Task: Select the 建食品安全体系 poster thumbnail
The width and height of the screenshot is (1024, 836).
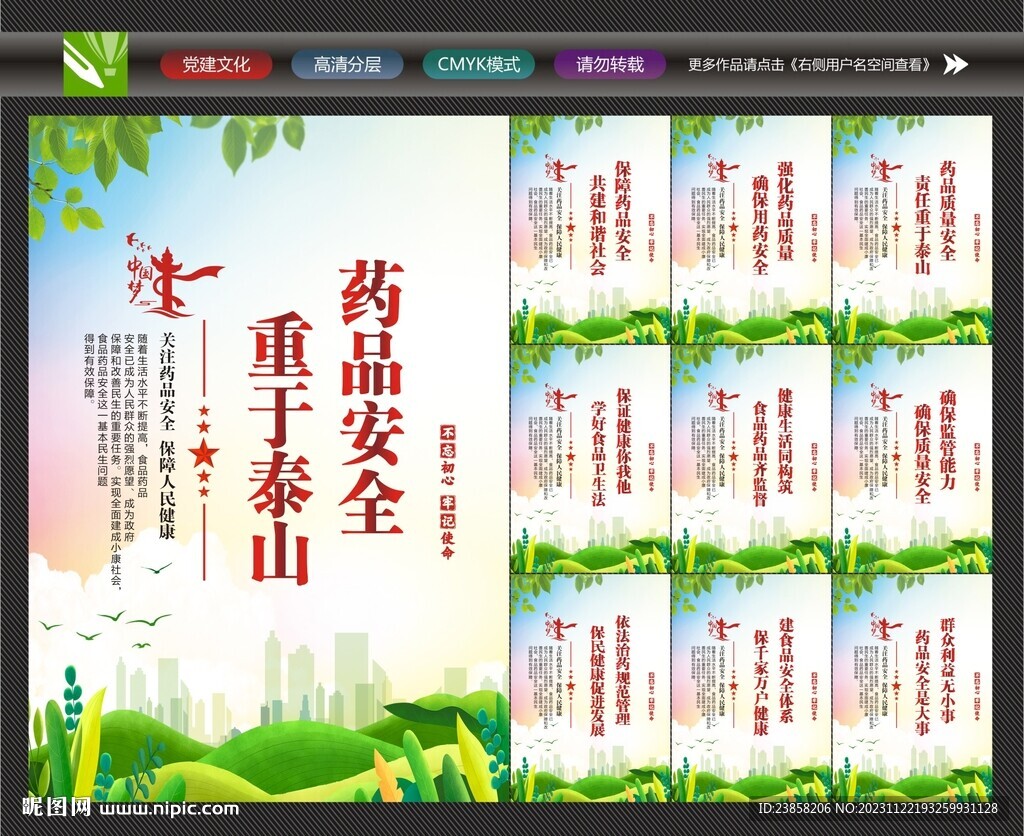Action: click(x=751, y=688)
